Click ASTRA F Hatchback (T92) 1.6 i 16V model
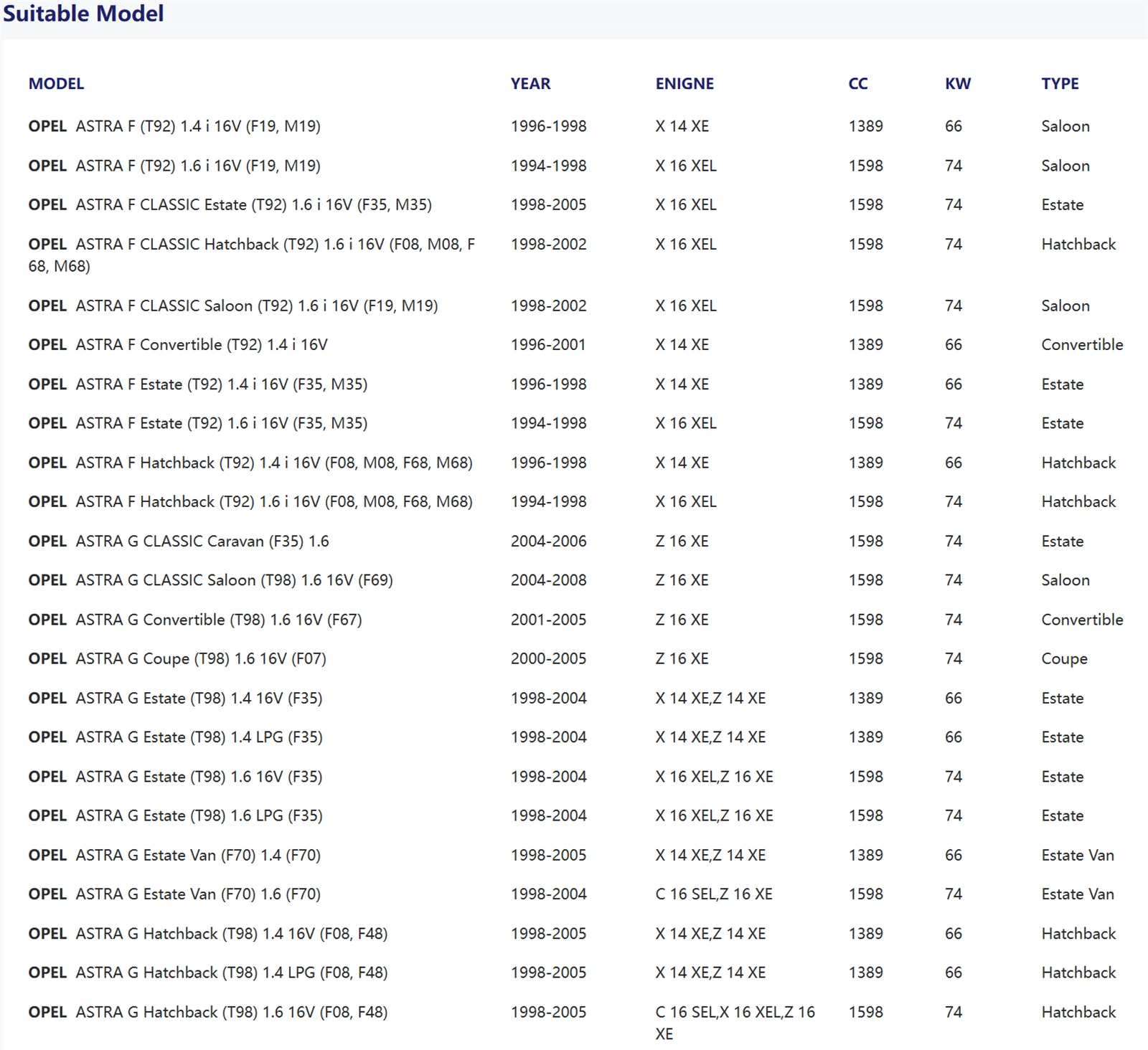The image size is (1148, 1050). click(250, 501)
